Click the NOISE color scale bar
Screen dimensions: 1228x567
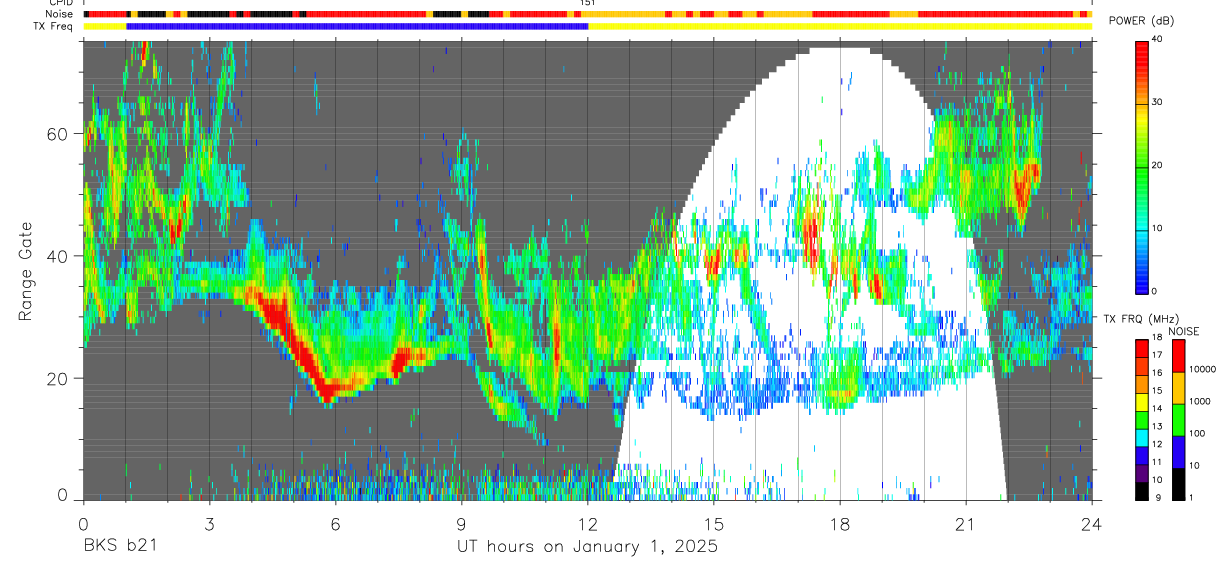(x=1177, y=419)
